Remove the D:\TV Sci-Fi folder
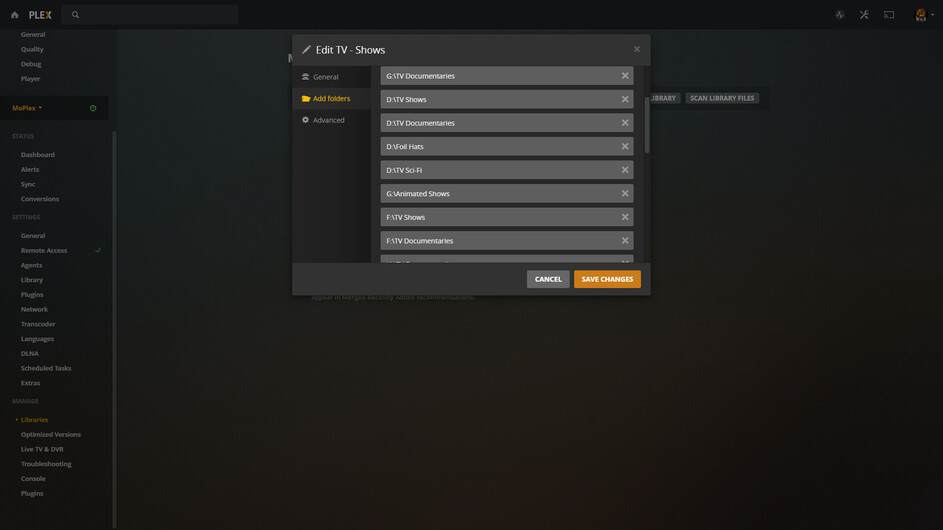 pos(625,170)
